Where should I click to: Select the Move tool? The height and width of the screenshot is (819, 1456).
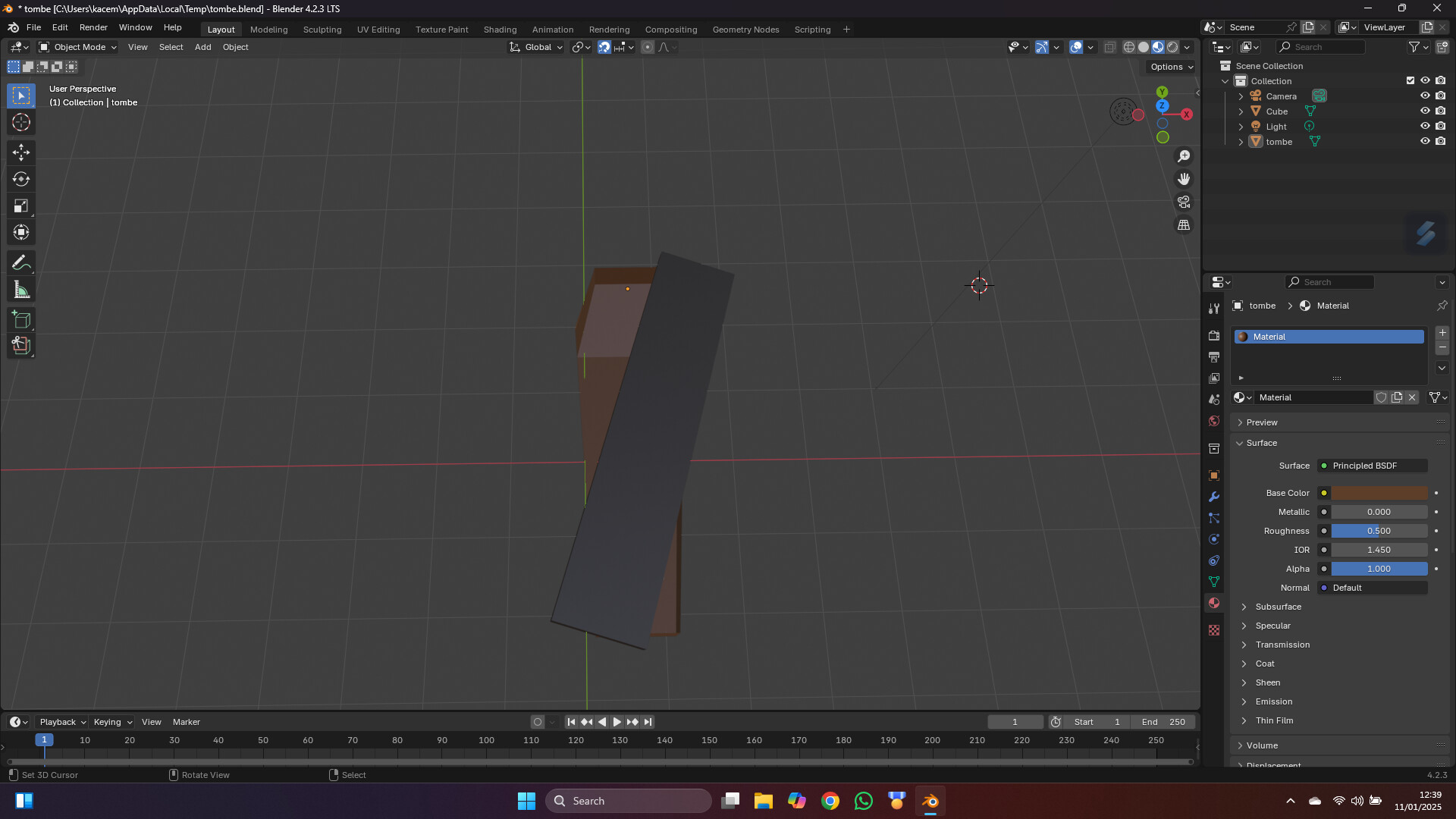click(21, 152)
